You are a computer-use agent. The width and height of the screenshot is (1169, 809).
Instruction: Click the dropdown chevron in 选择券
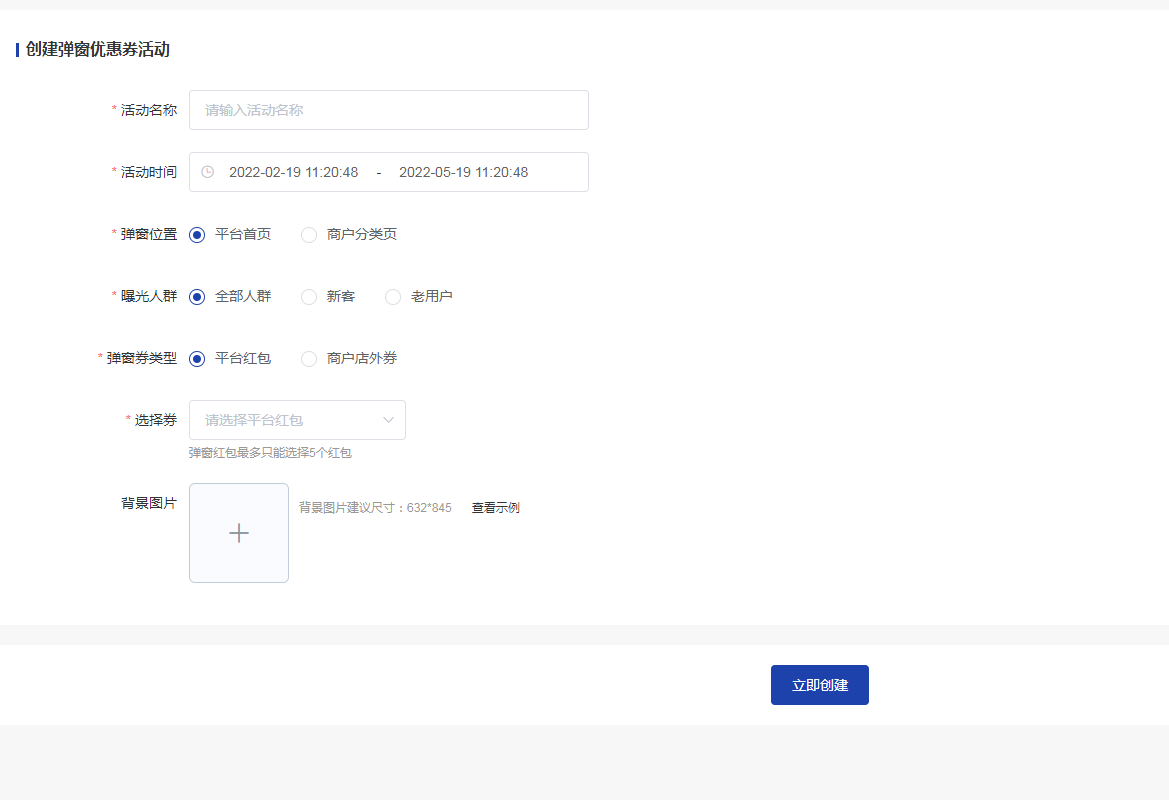(x=388, y=420)
